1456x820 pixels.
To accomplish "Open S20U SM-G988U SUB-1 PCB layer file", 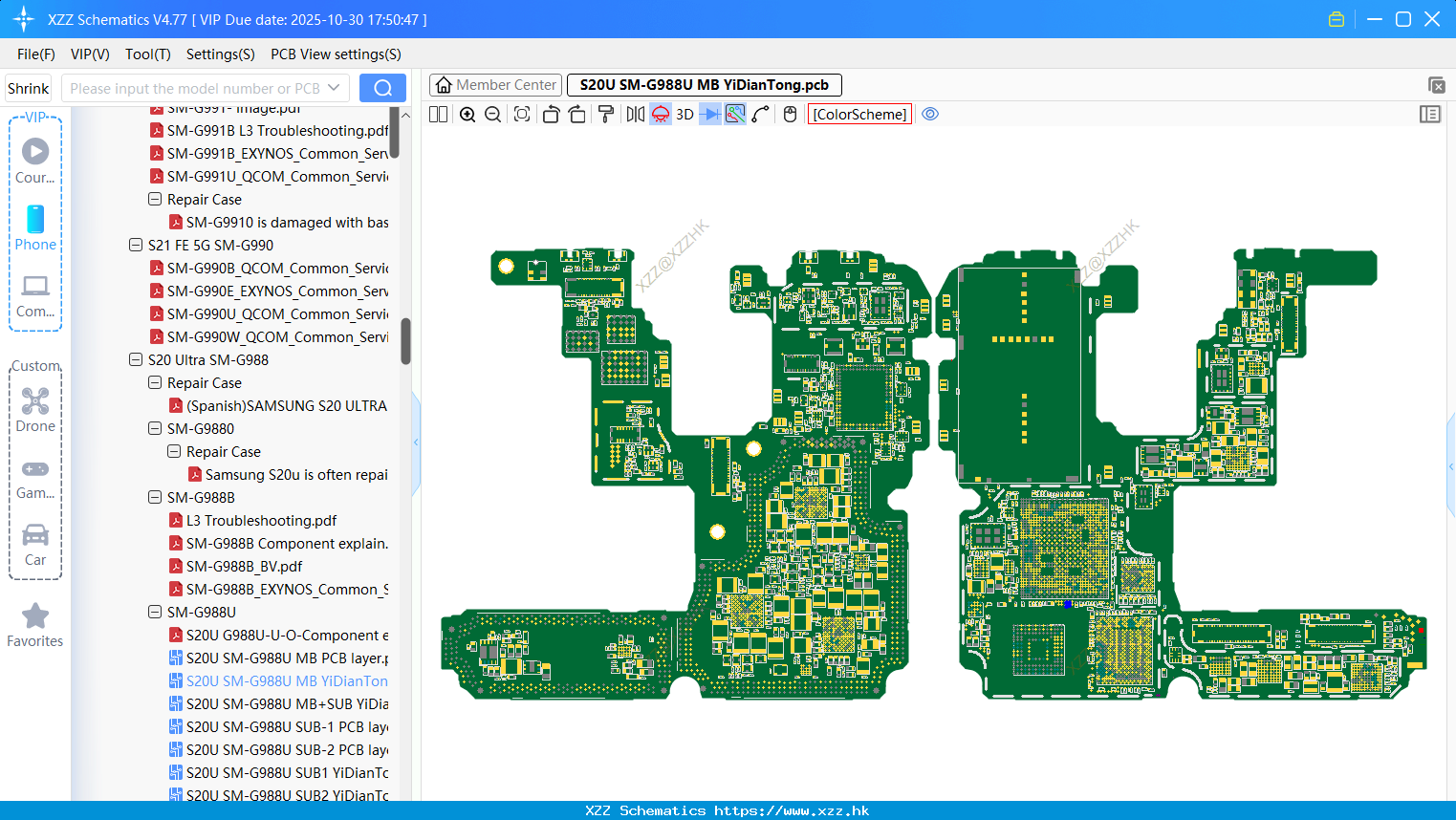I will click(278, 726).
